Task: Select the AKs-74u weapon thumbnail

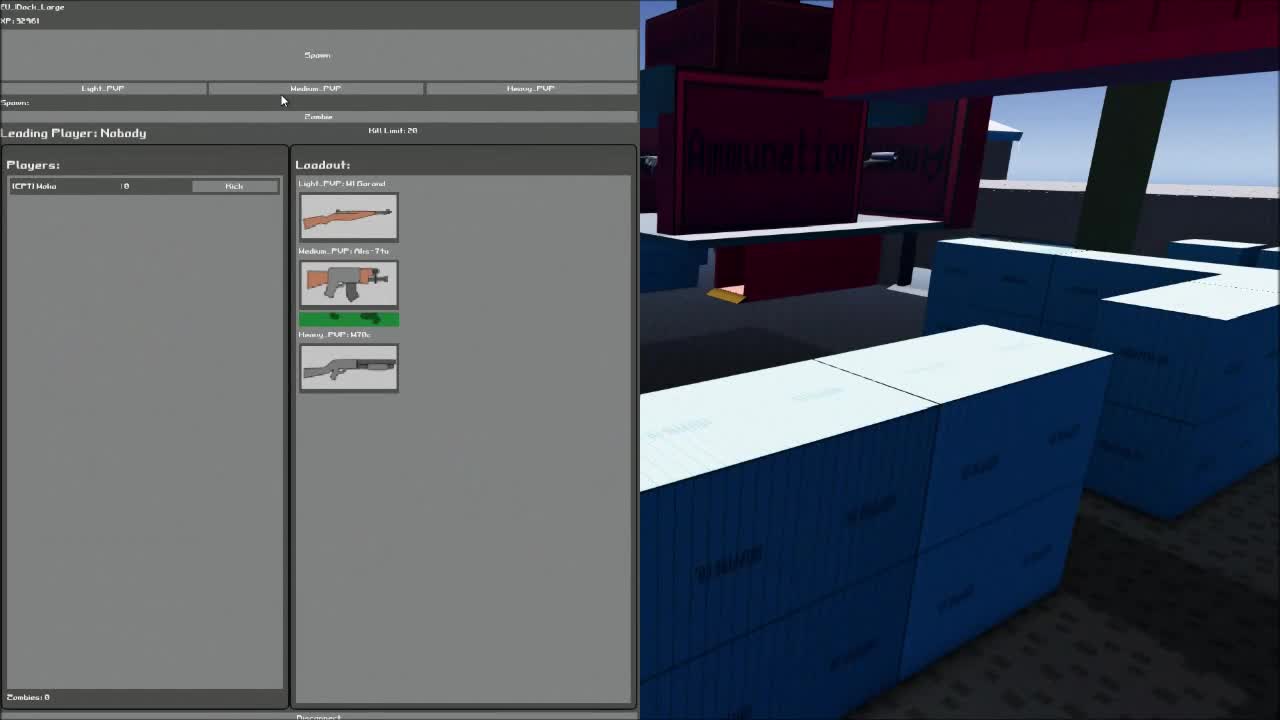Action: click(x=348, y=284)
